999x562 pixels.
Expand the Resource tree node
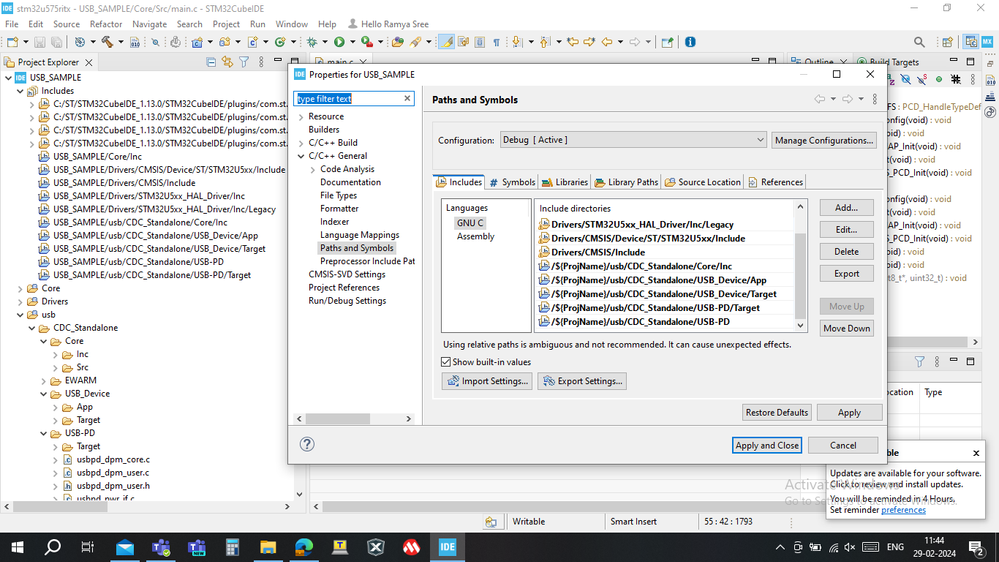(301, 117)
